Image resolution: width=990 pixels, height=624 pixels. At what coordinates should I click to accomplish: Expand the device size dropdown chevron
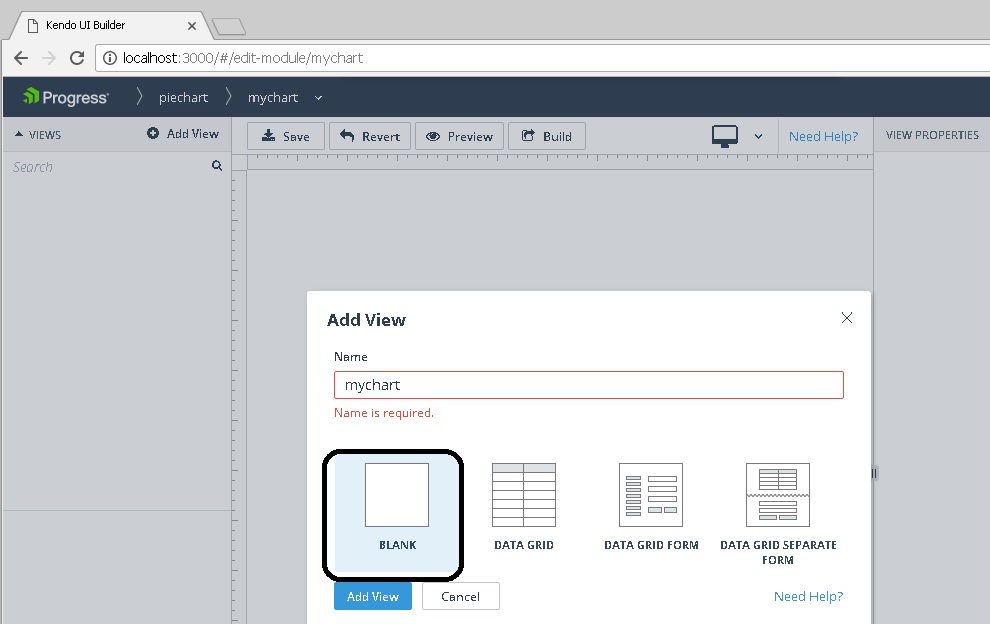[758, 136]
